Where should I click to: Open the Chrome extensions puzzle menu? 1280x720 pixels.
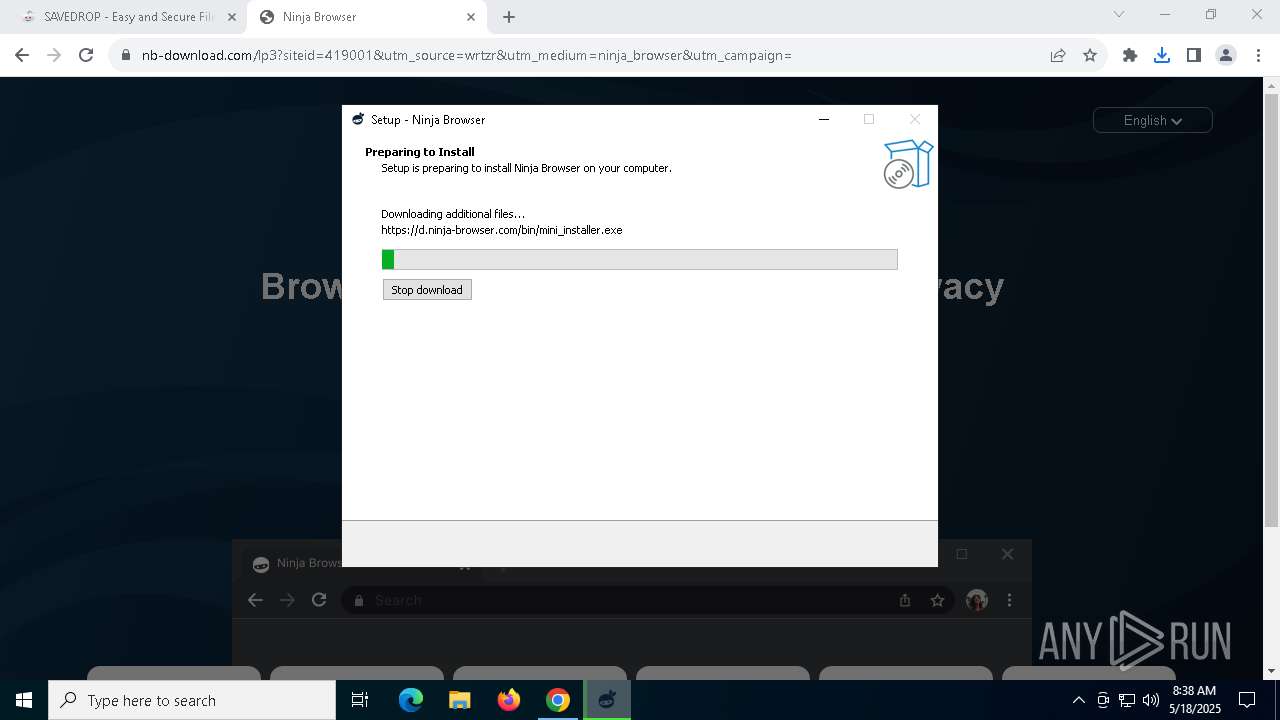point(1130,55)
